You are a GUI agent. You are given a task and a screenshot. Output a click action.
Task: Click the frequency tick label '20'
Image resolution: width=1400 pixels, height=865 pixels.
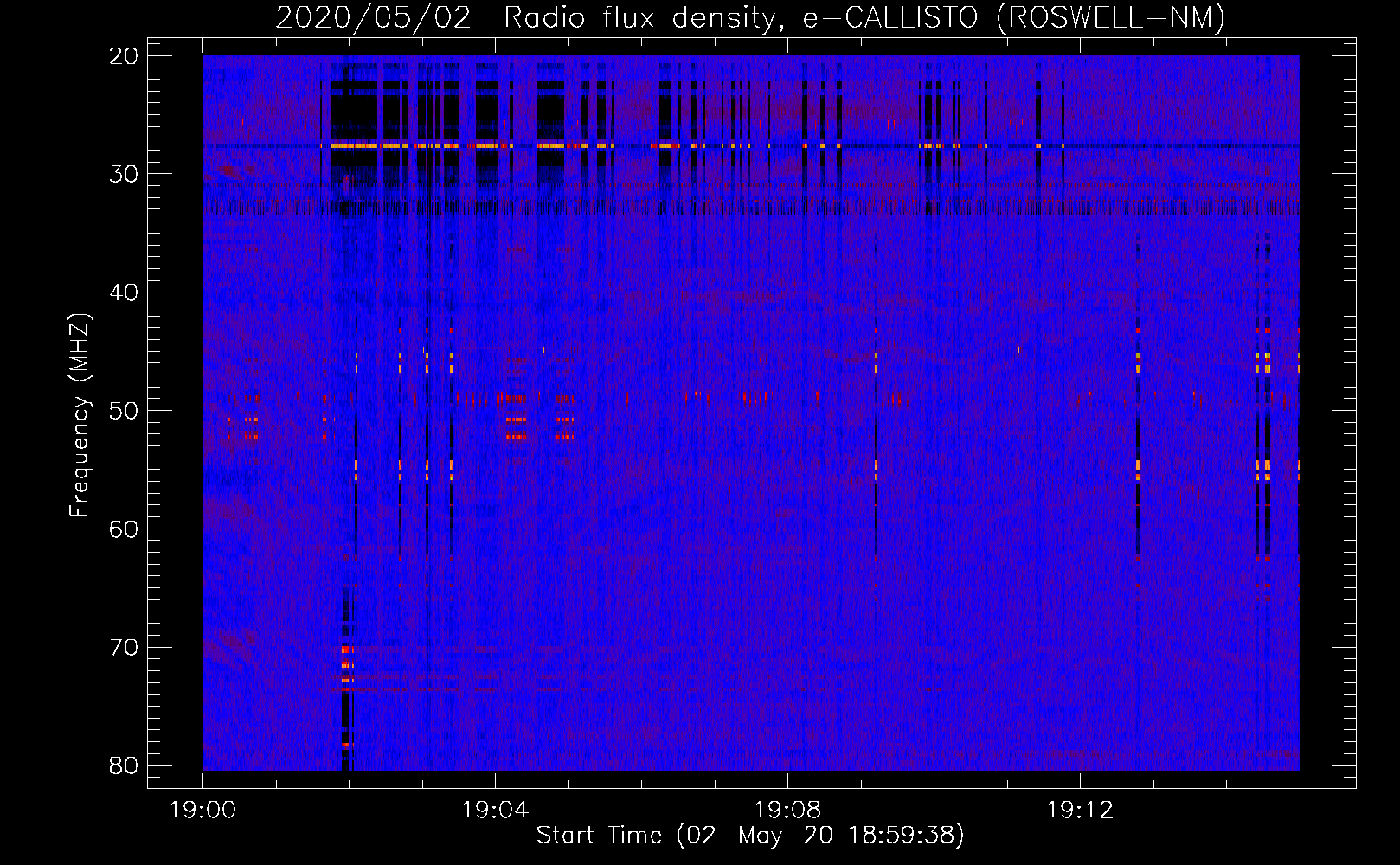click(125, 56)
